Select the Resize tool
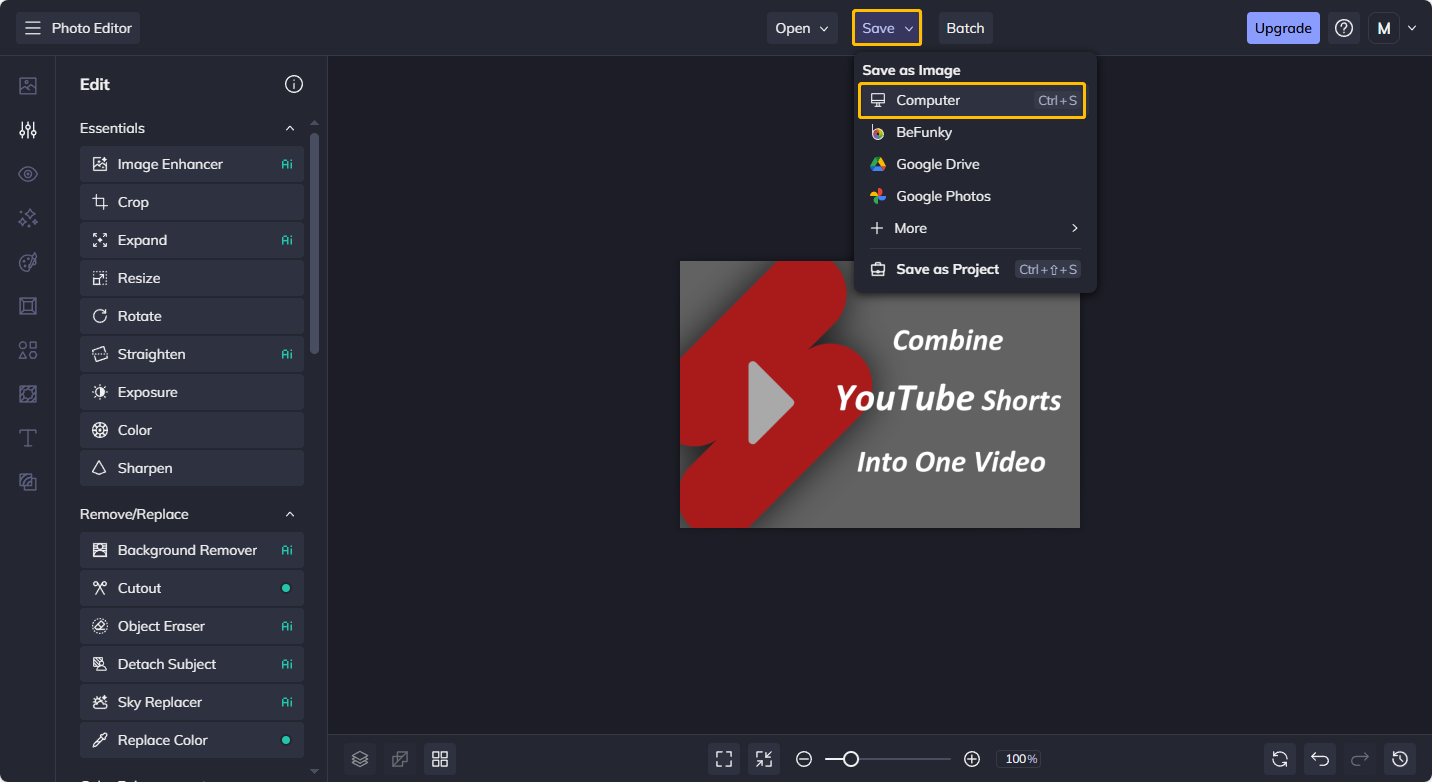Screen dimensions: 1432x782 pos(192,278)
